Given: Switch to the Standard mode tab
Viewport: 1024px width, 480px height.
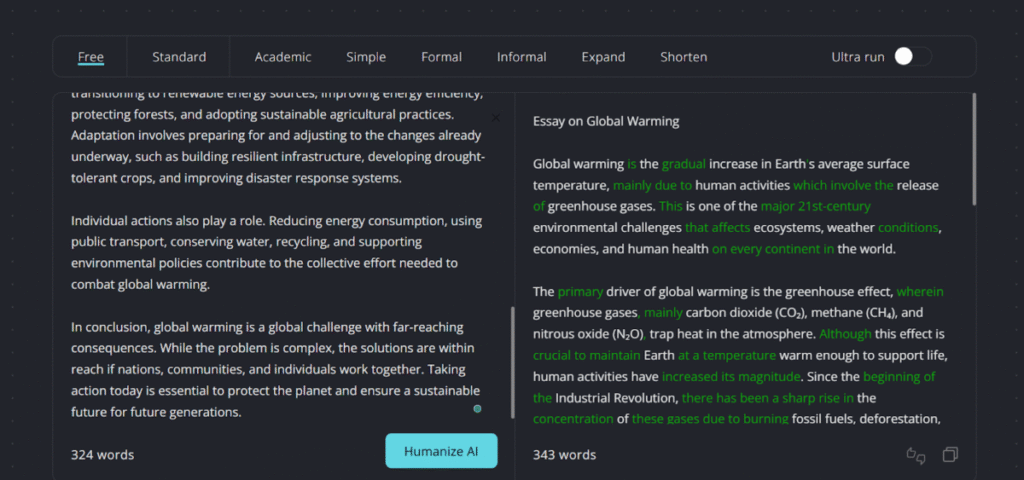Looking at the screenshot, I should pos(179,57).
